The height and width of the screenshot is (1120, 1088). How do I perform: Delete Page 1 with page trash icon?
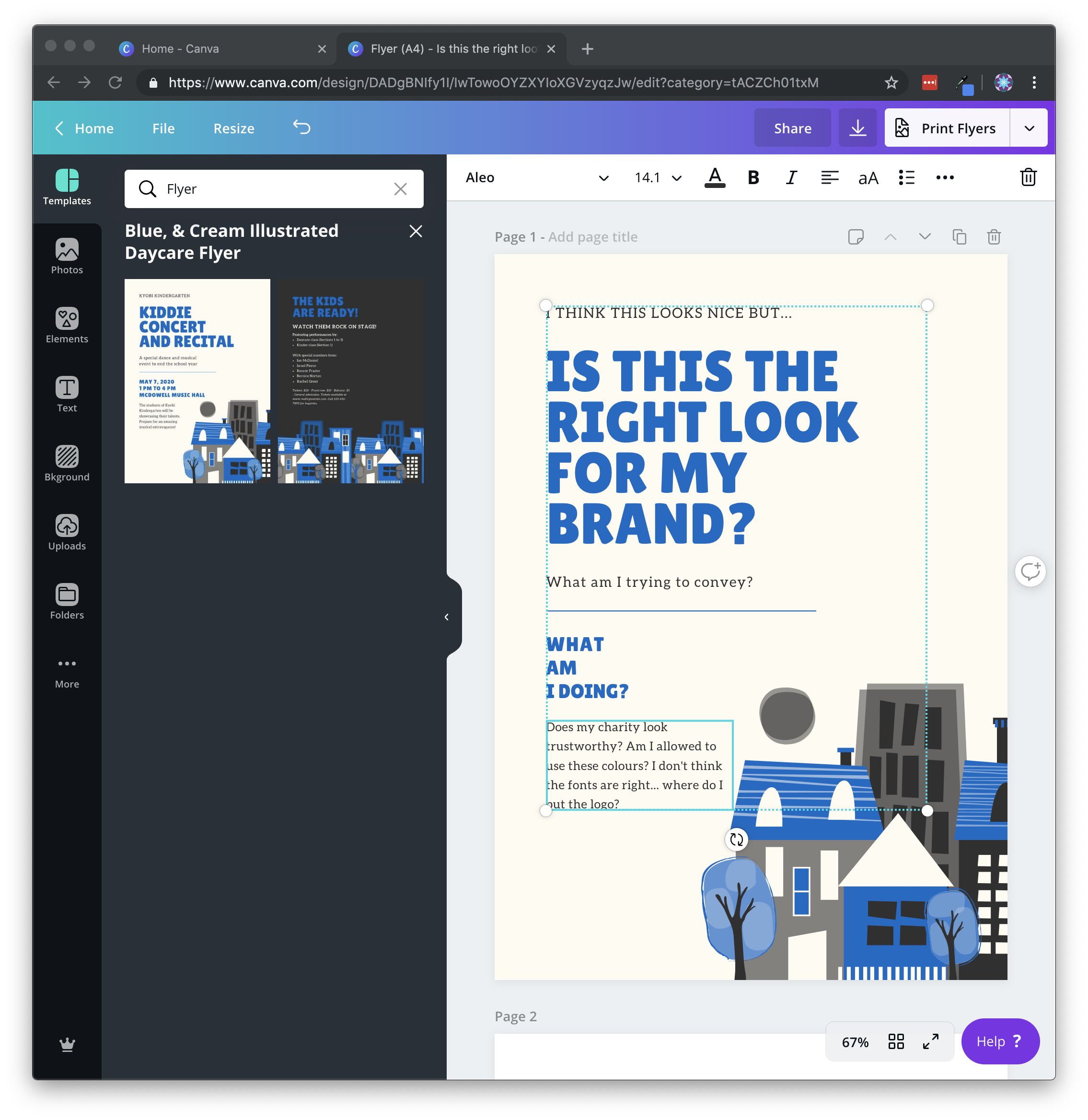coord(994,237)
